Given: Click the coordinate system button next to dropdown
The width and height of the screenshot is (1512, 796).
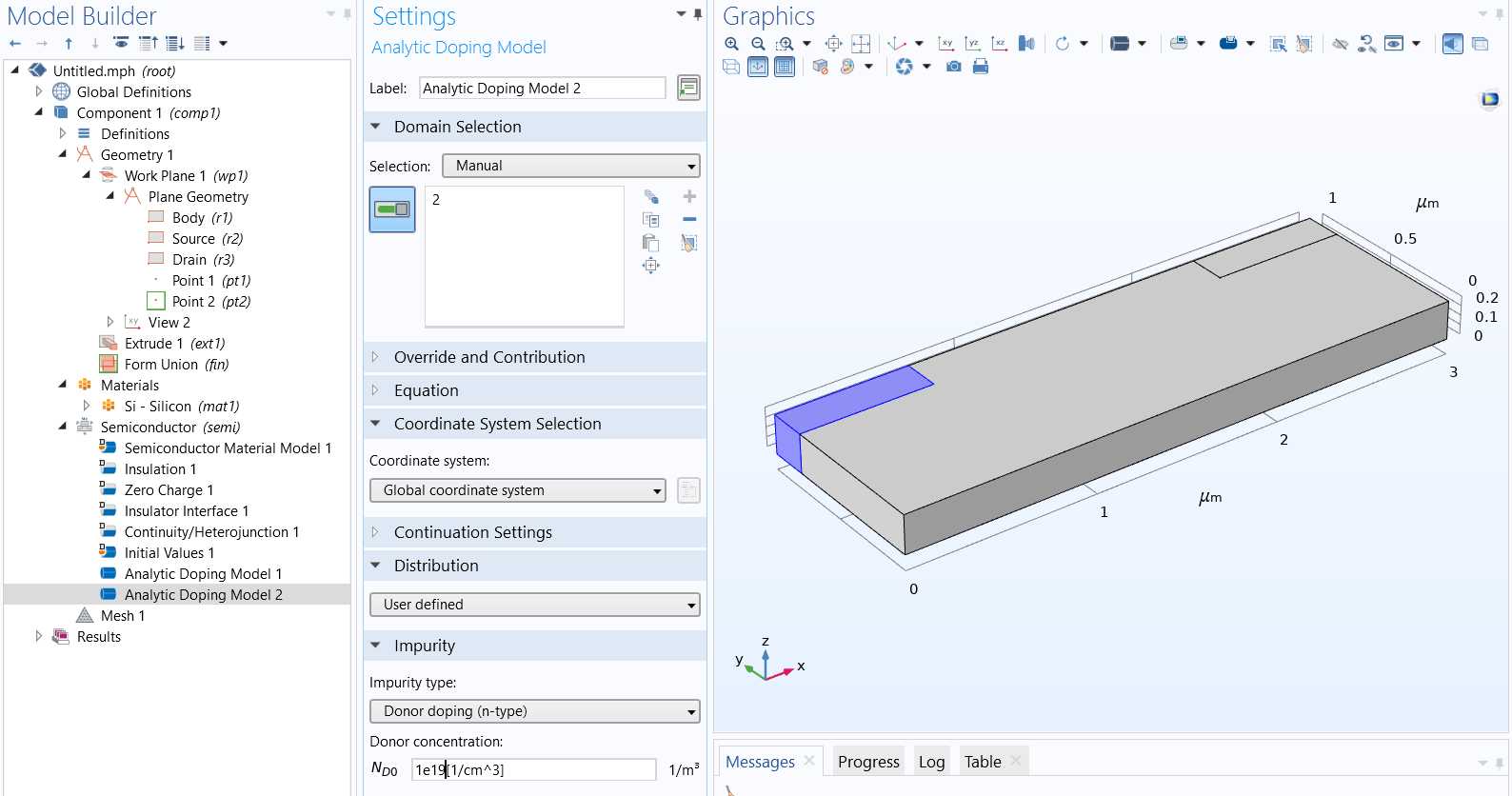Looking at the screenshot, I should click(688, 490).
